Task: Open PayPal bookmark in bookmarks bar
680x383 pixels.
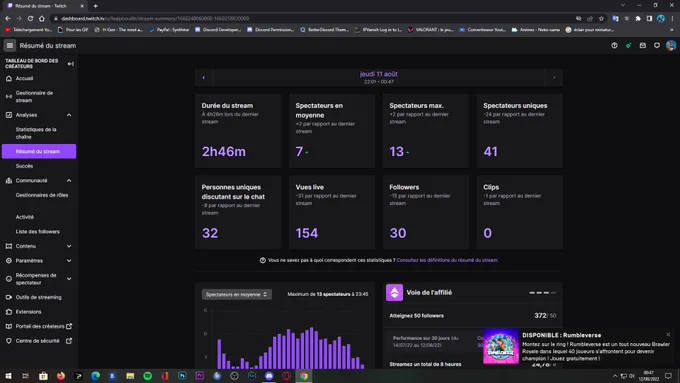Action: (x=169, y=30)
